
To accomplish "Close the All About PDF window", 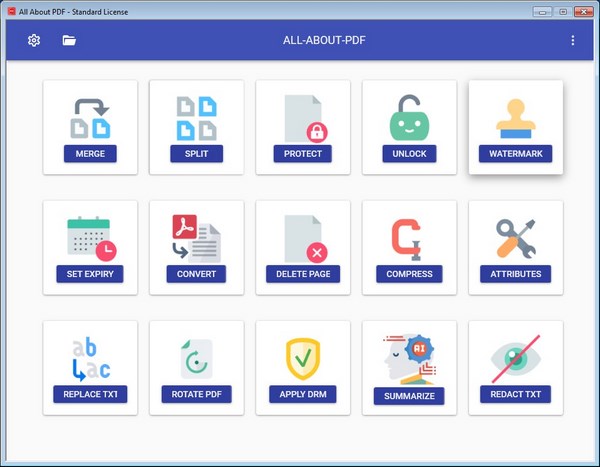I will tap(584, 12).
